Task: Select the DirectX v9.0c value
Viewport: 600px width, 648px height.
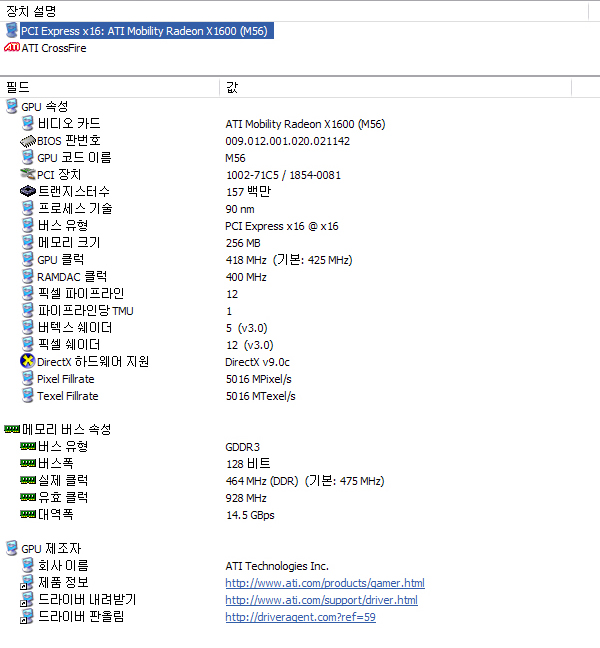Action: click(x=257, y=362)
